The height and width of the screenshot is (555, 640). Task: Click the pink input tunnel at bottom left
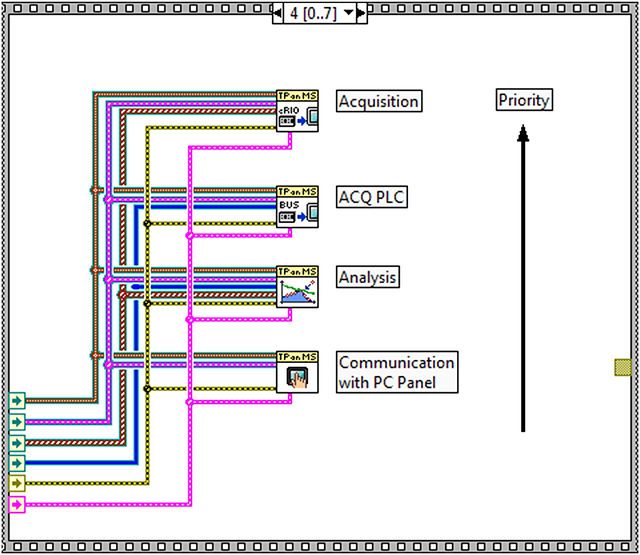click(17, 505)
